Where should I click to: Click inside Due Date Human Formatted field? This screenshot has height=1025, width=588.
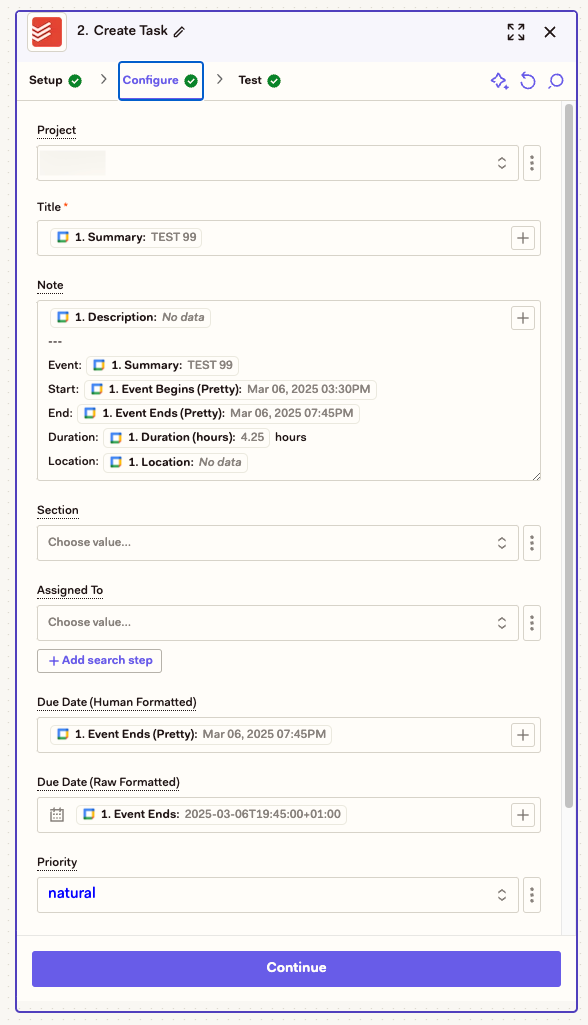pos(289,735)
